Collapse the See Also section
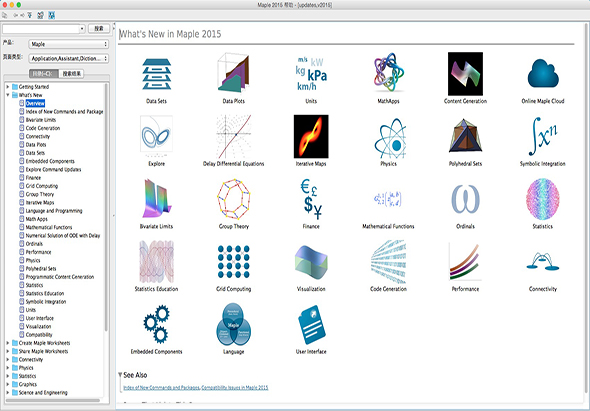The image size is (590, 411). coord(120,375)
